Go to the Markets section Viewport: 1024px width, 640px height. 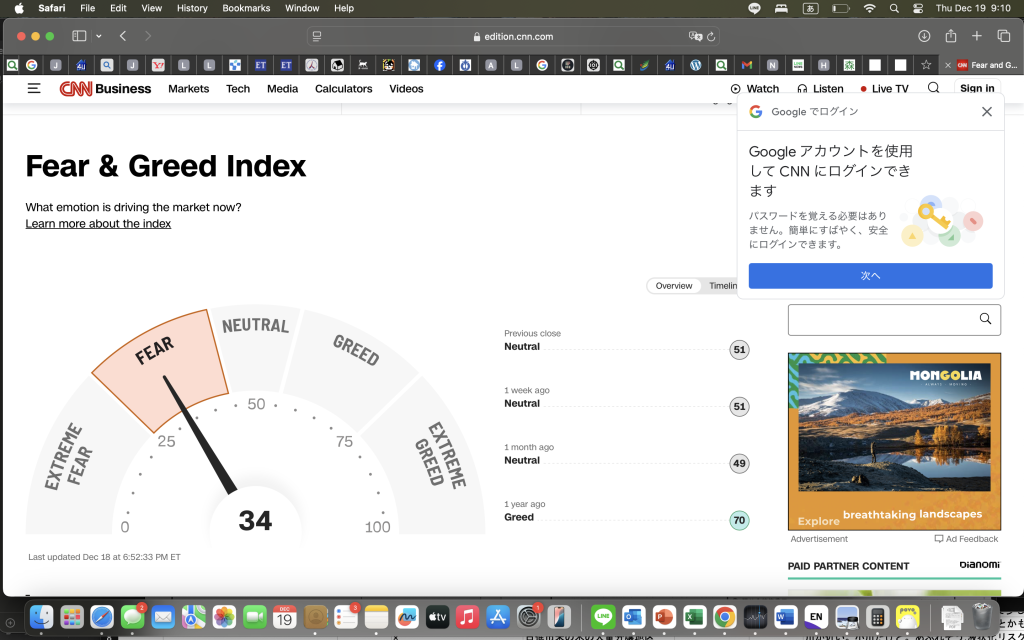(188, 89)
